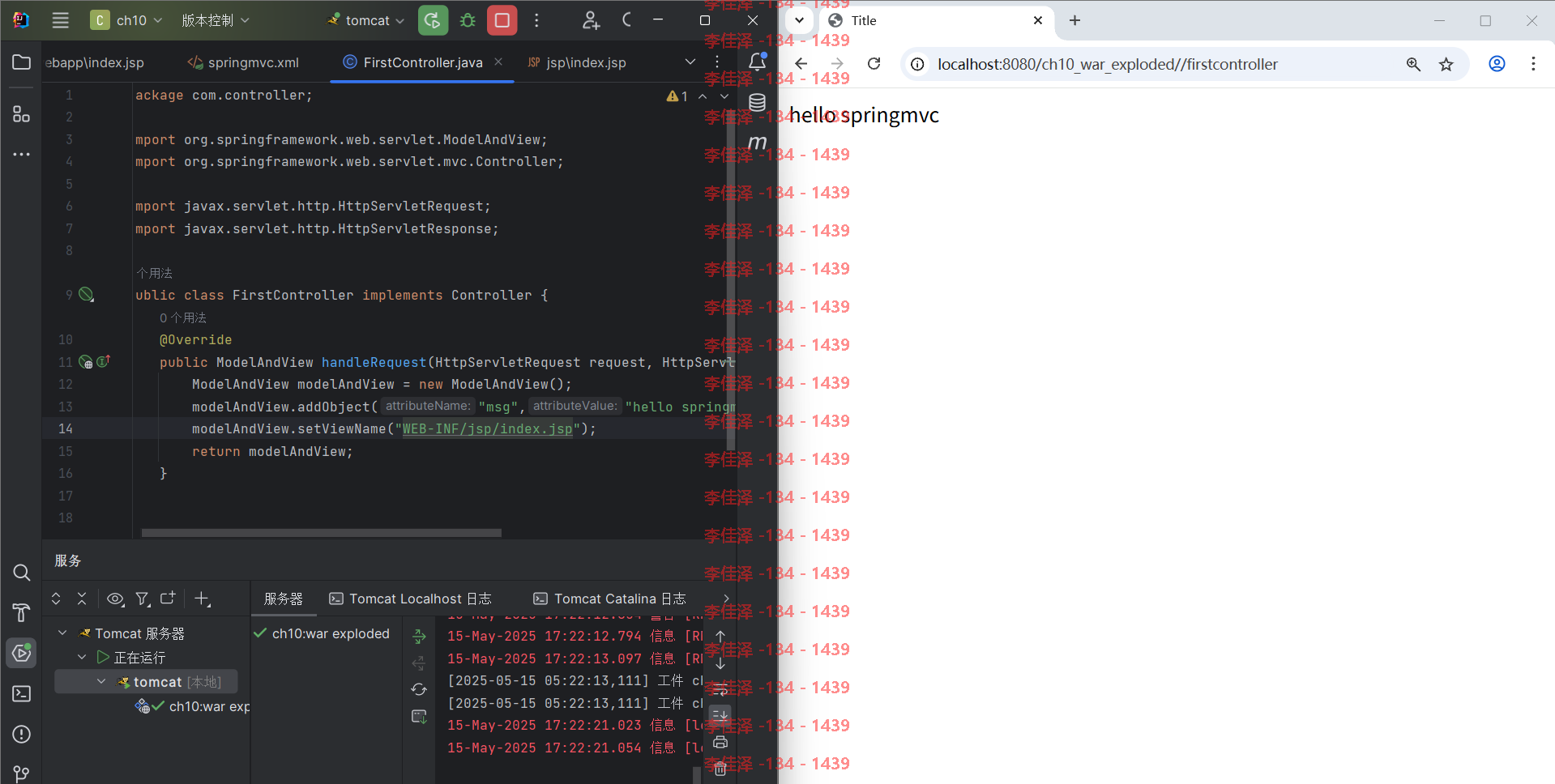
Task: Toggle scroll to end of log
Action: [x=720, y=715]
